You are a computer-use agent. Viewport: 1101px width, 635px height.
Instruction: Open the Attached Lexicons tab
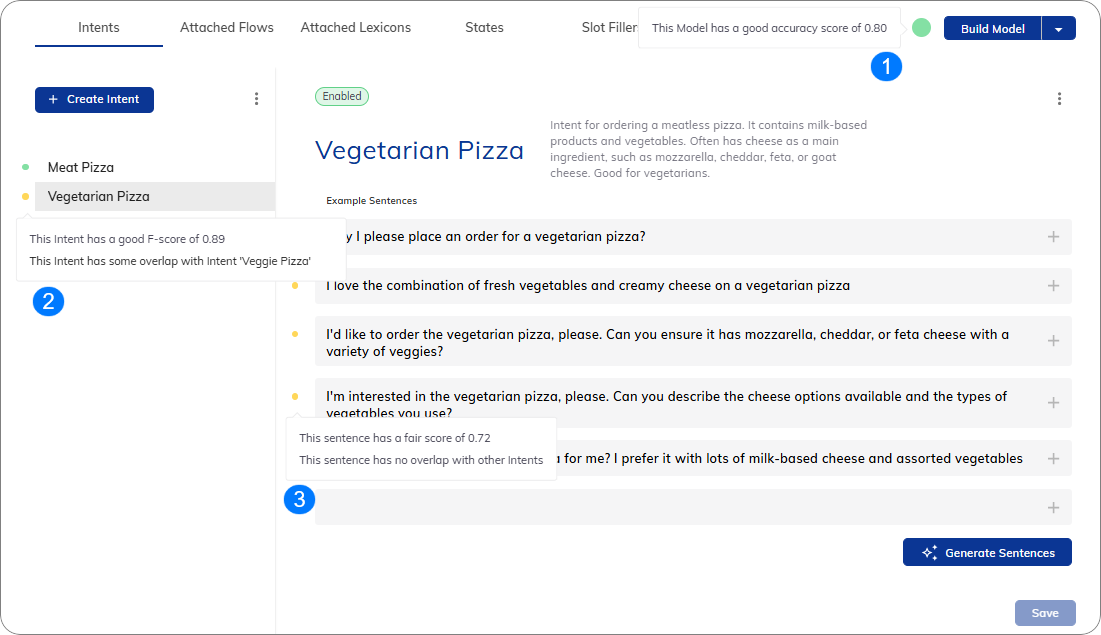click(x=355, y=27)
